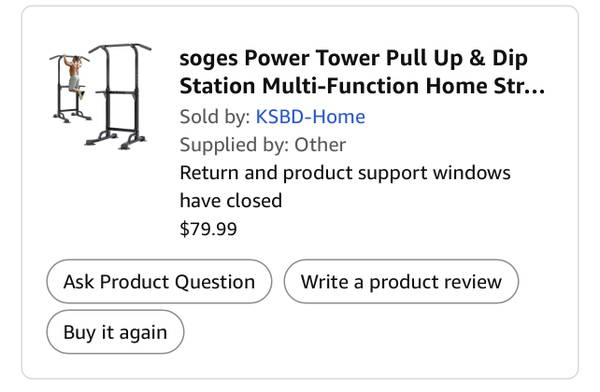The height and width of the screenshot is (392, 600).
Task: Click the Supplied by: Other line
Action: point(262,145)
